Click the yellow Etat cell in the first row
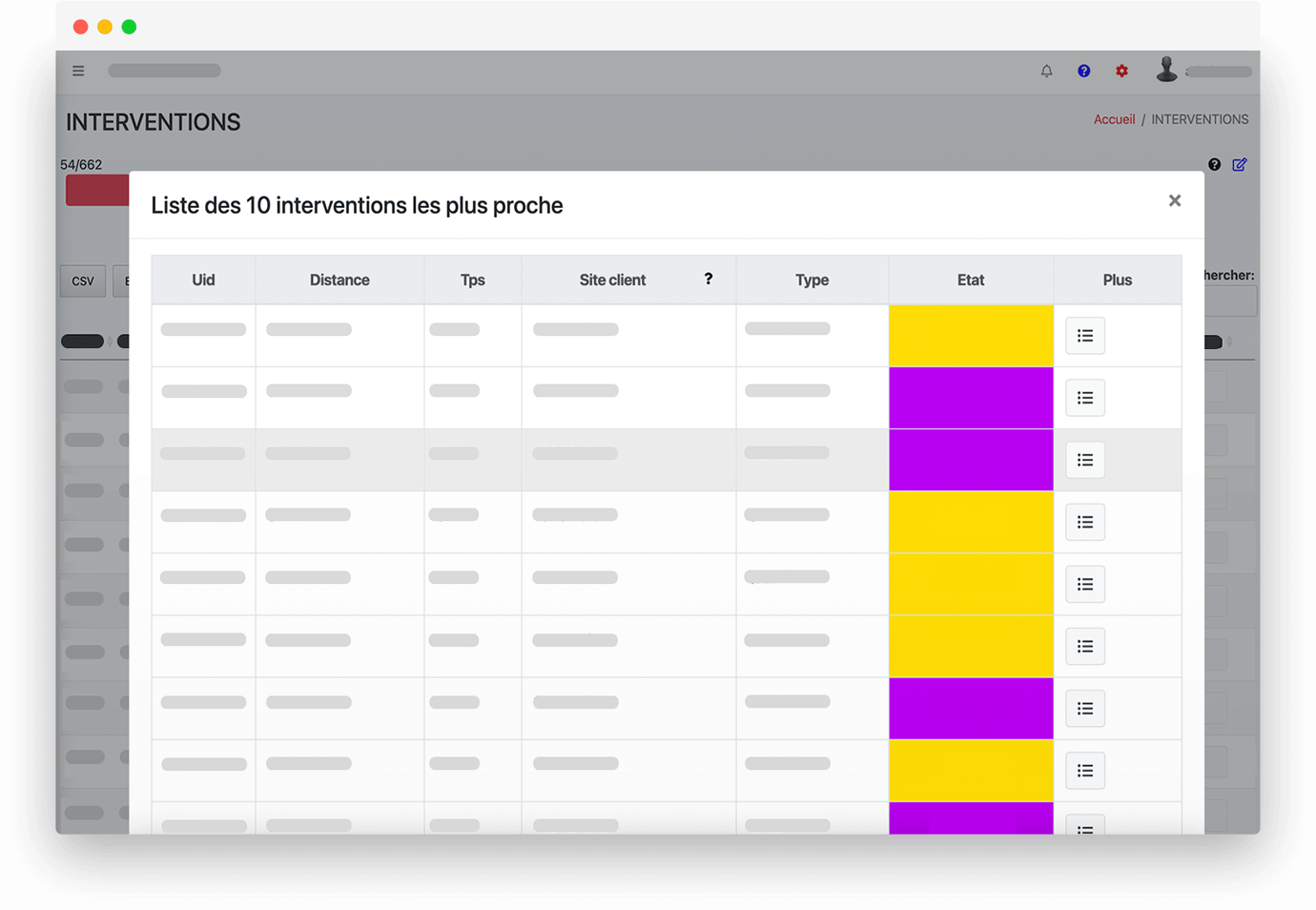 [971, 336]
